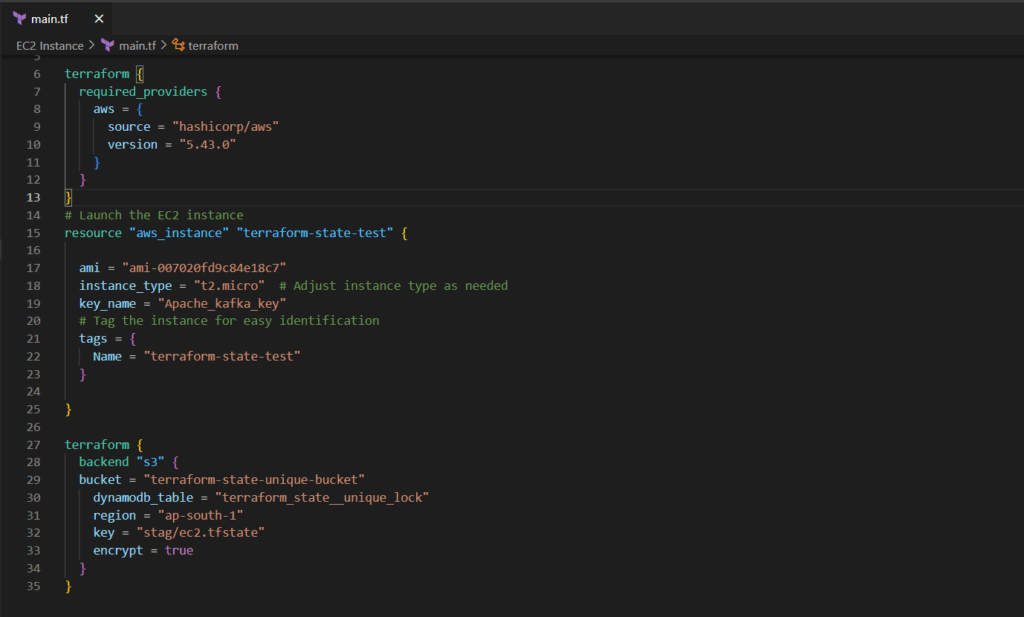Viewport: 1024px width, 617px height.
Task: Click the "5.43.0" version string
Action: click(207, 144)
